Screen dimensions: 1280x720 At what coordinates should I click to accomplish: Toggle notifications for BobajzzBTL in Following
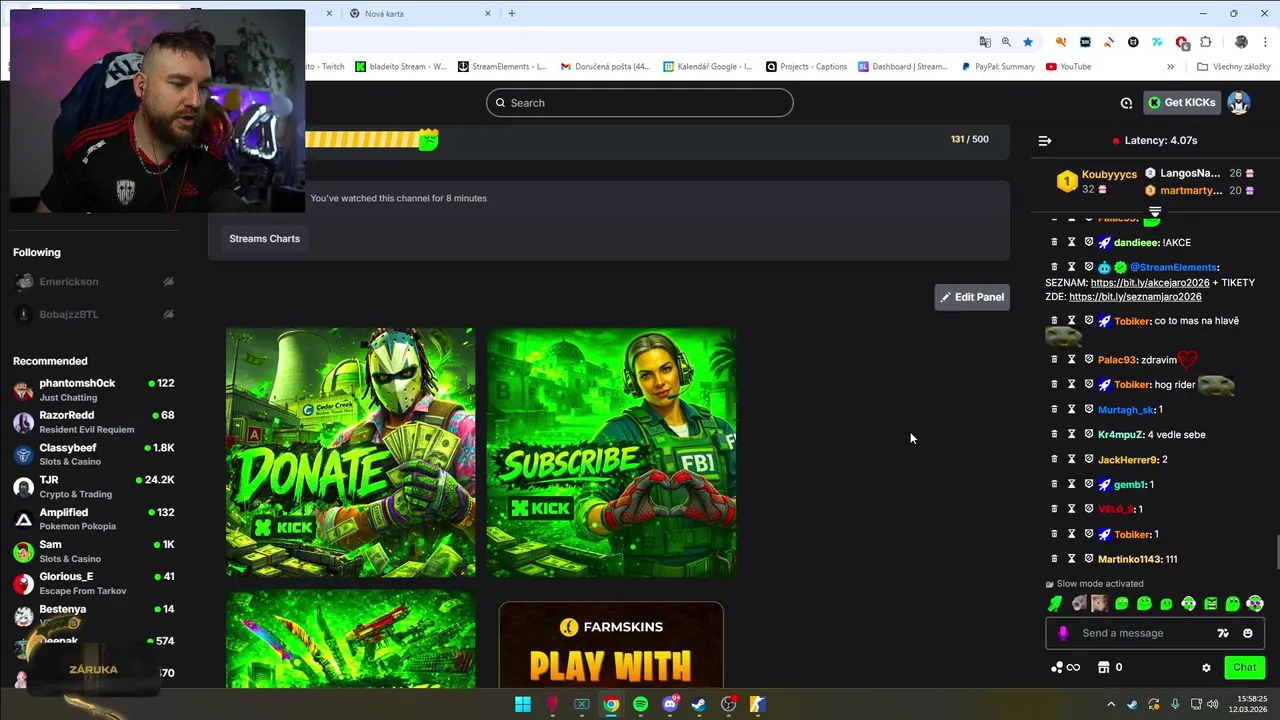168,314
